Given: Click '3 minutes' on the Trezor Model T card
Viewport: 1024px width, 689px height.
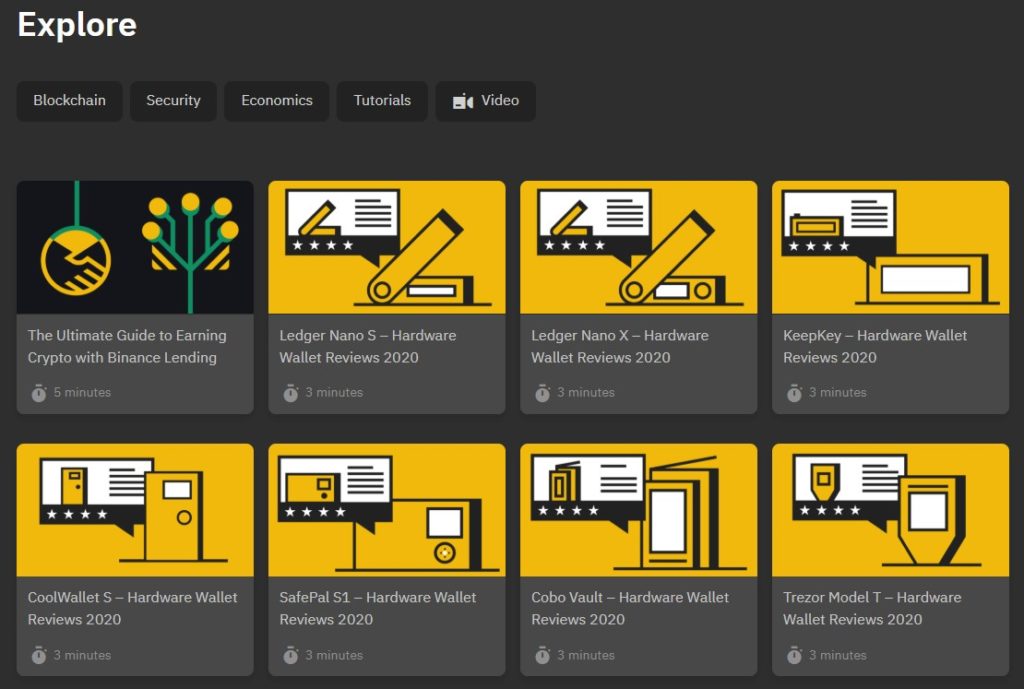Looking at the screenshot, I should (838, 655).
